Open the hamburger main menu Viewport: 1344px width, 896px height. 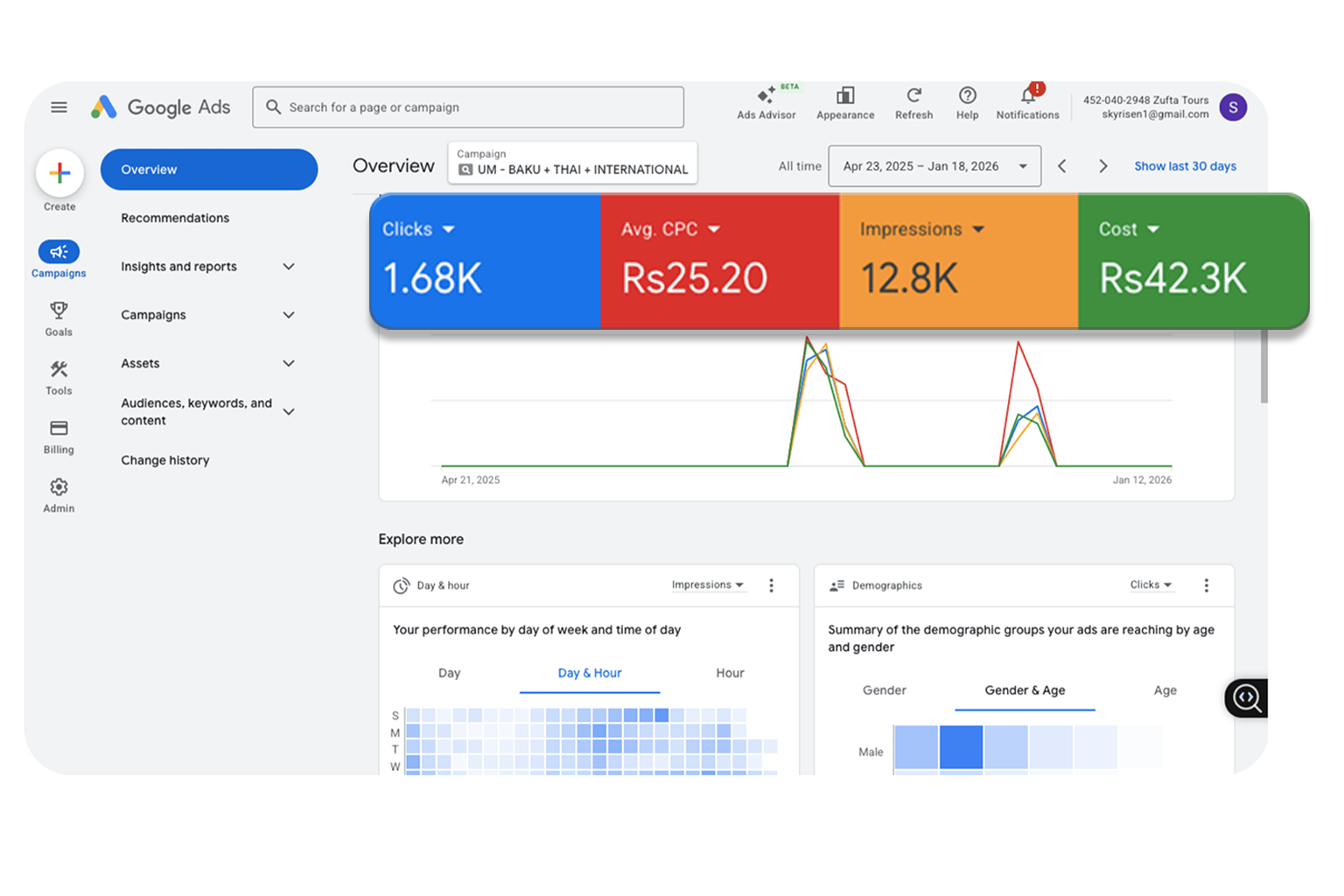(x=59, y=107)
